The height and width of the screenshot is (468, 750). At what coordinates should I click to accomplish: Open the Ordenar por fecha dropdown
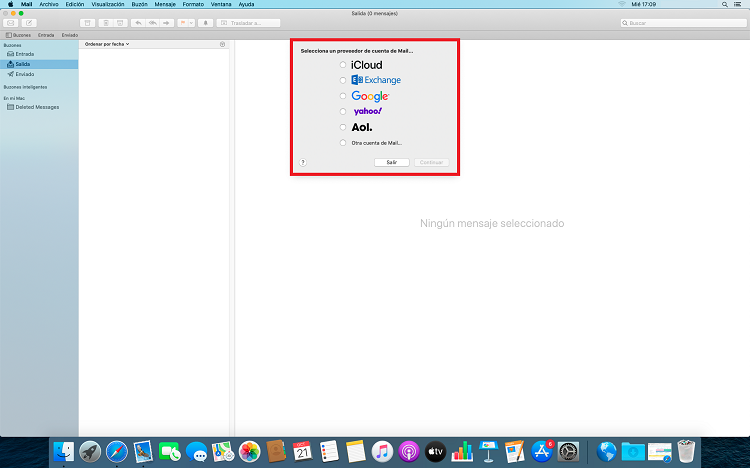(x=107, y=44)
